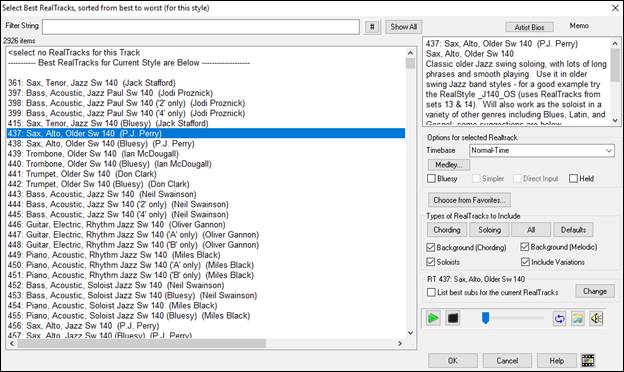Toggle the loop demo icon

(560, 318)
